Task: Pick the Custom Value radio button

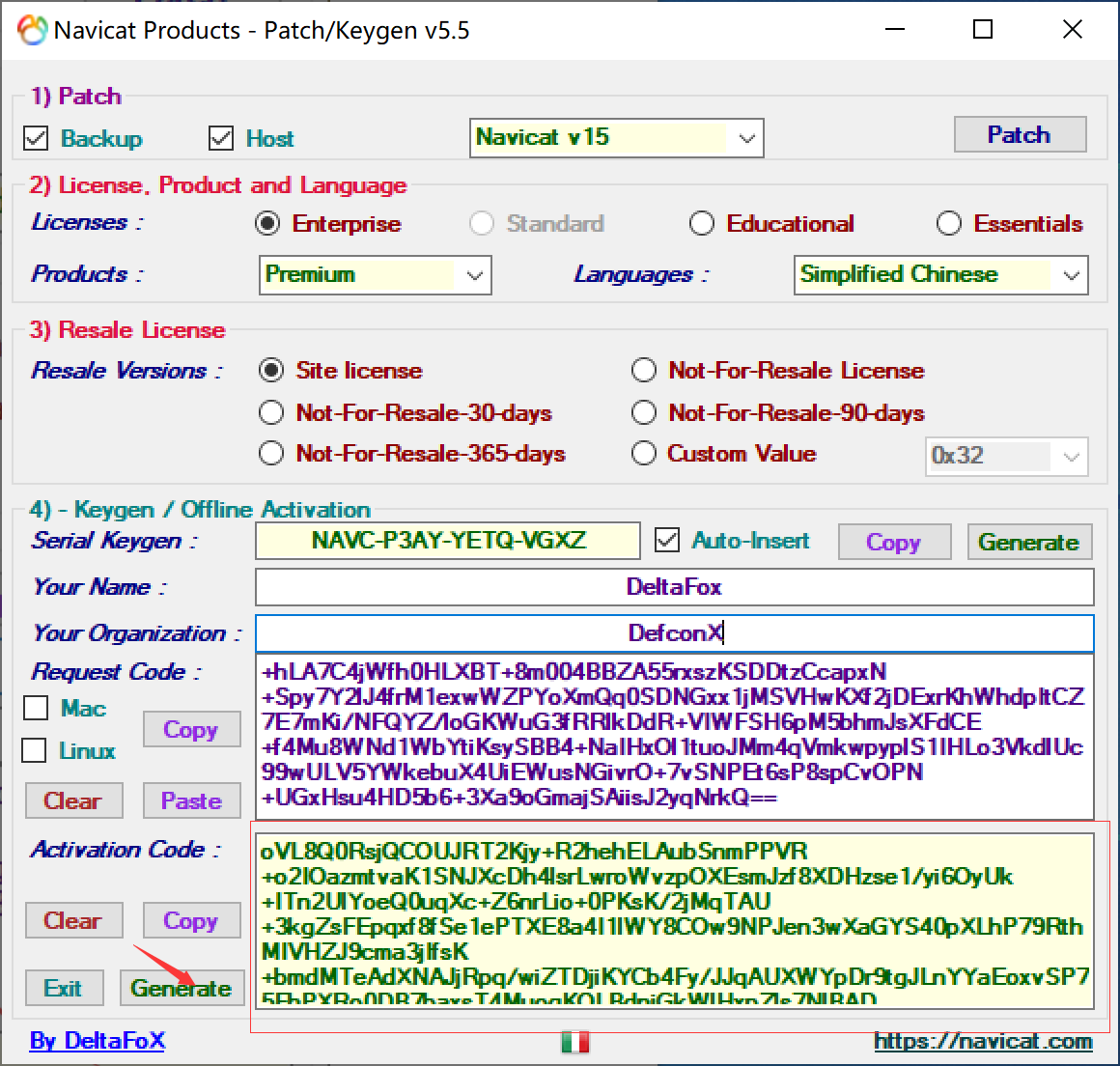Action: [644, 453]
